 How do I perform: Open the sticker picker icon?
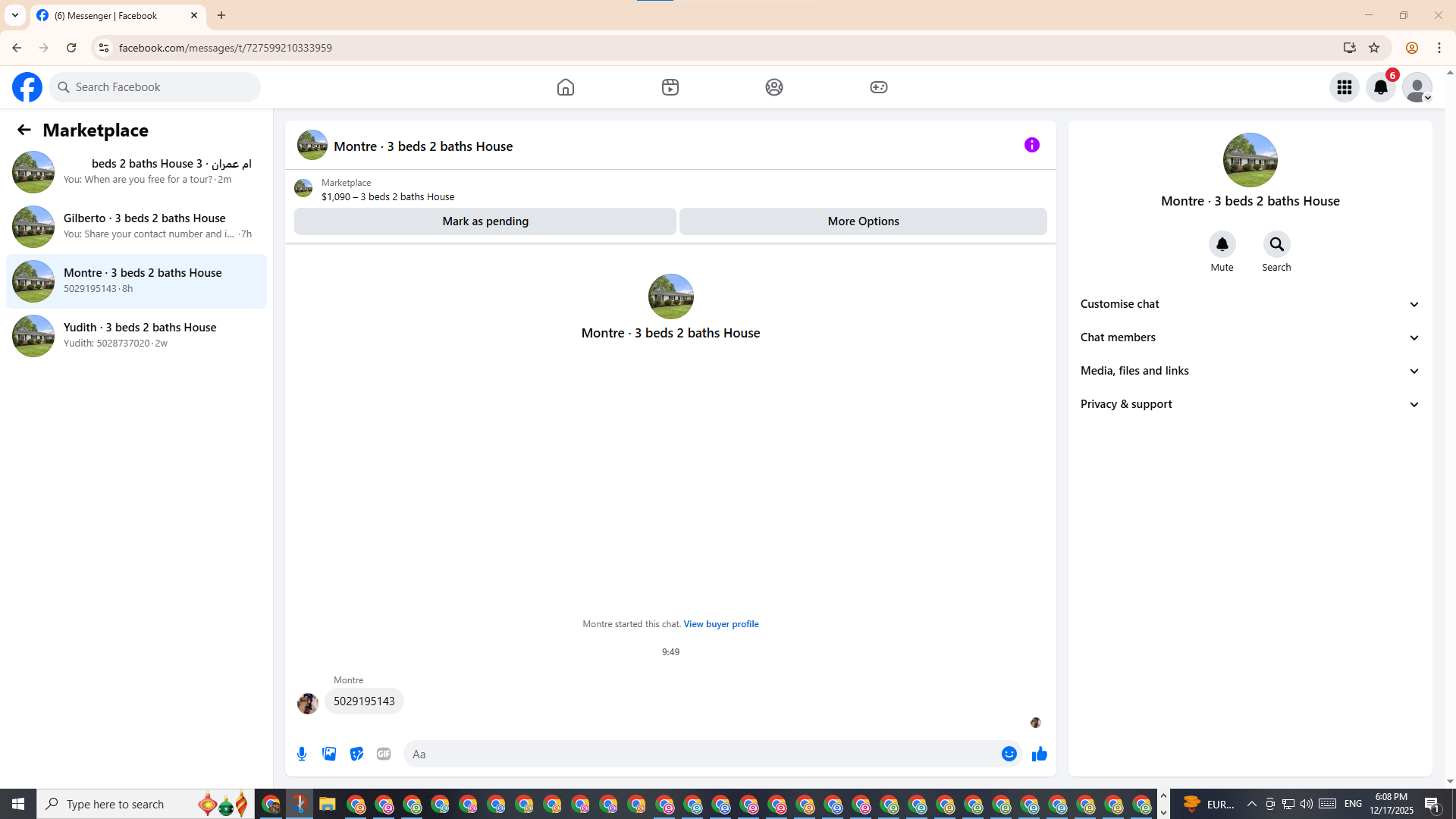[x=356, y=754]
